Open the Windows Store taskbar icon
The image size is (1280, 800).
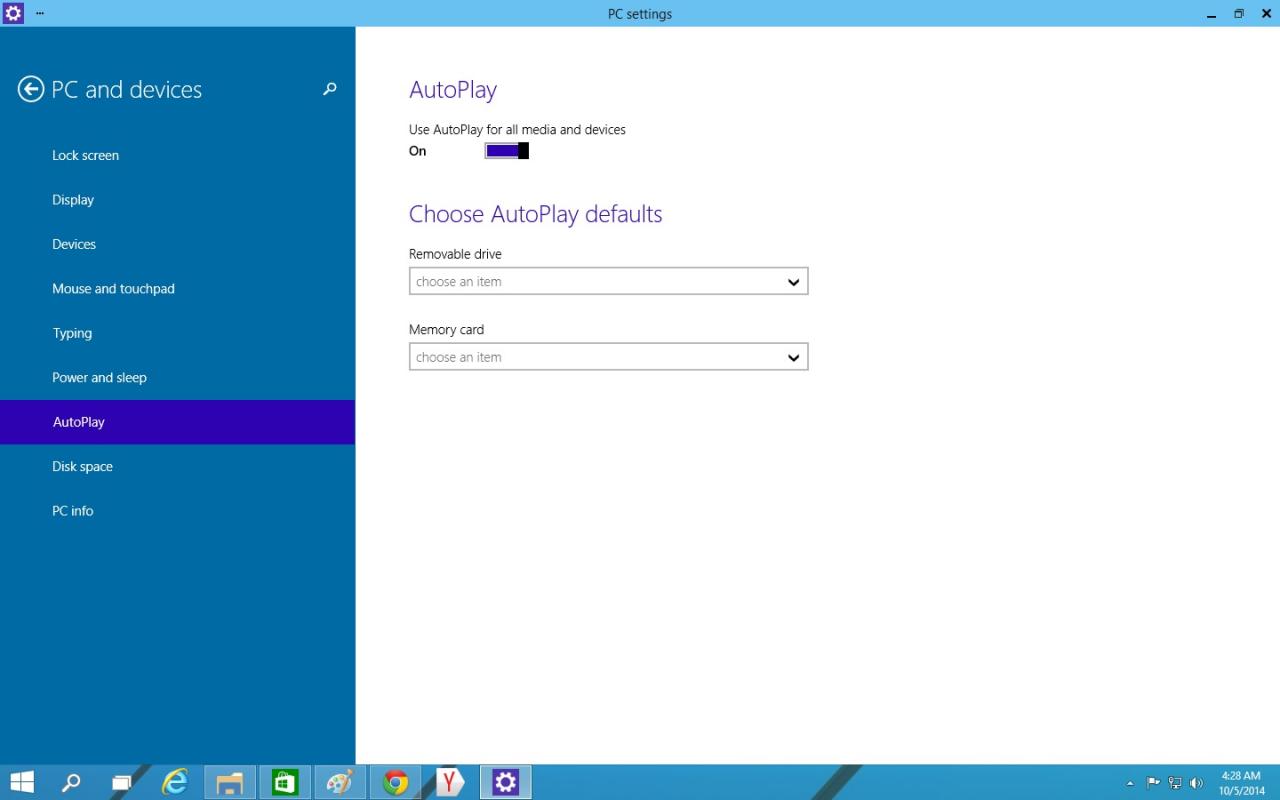pos(285,782)
